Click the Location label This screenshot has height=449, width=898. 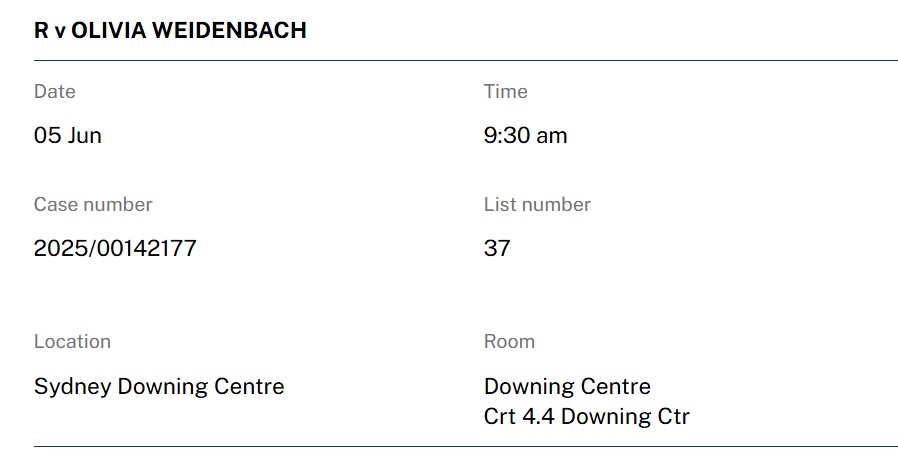[72, 341]
